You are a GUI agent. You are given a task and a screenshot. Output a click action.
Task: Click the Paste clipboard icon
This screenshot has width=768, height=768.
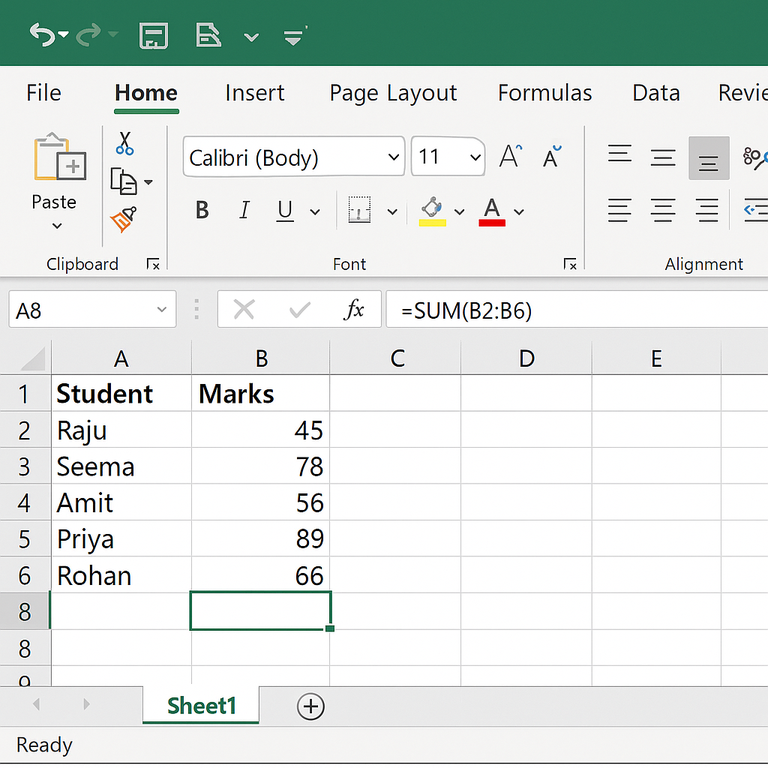(x=59, y=157)
